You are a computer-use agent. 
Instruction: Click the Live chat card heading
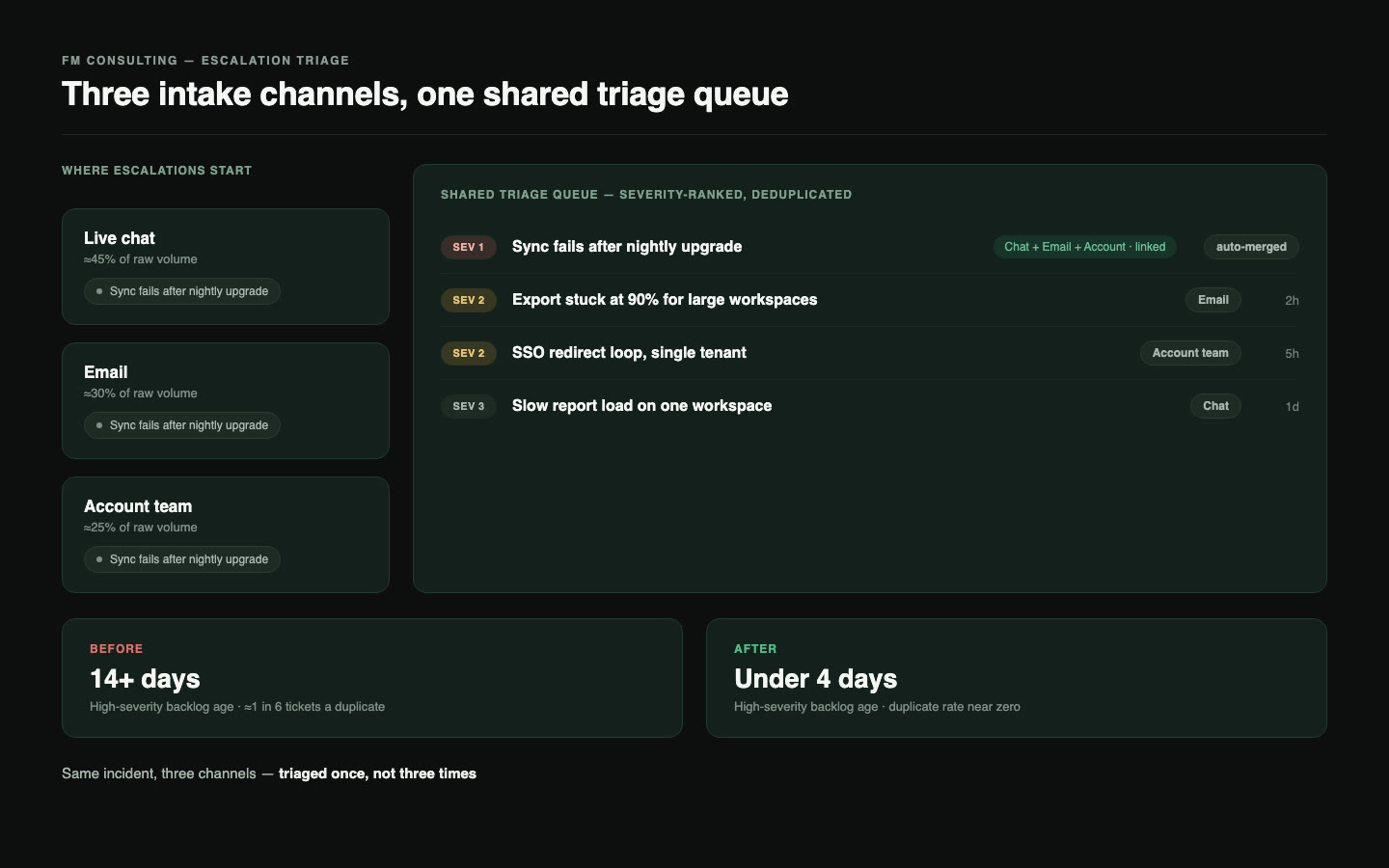click(120, 238)
